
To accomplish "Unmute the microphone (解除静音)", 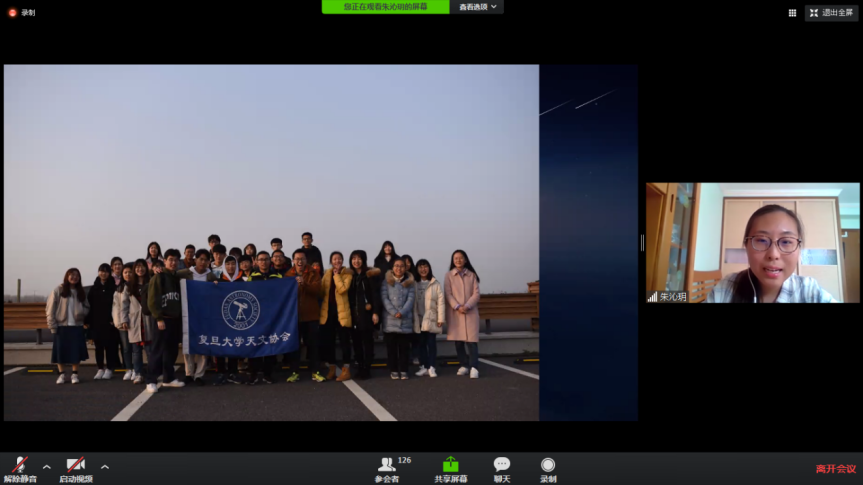I will coord(19,468).
